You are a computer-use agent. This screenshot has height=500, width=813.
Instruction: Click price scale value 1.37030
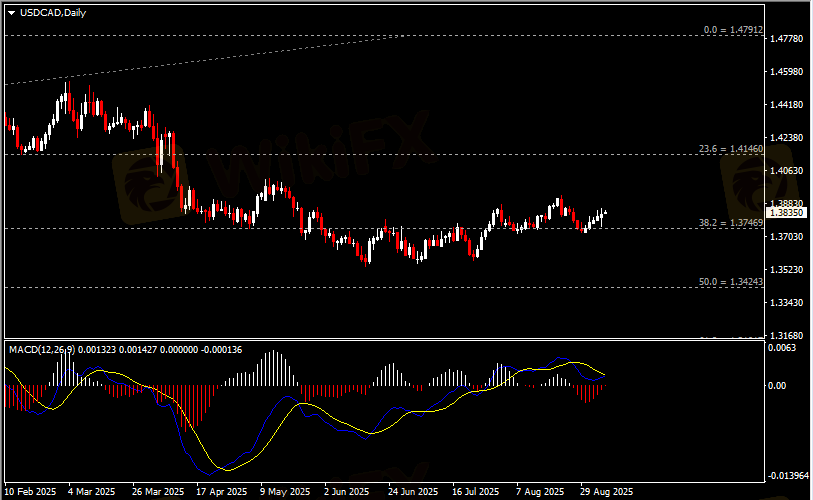click(787, 237)
